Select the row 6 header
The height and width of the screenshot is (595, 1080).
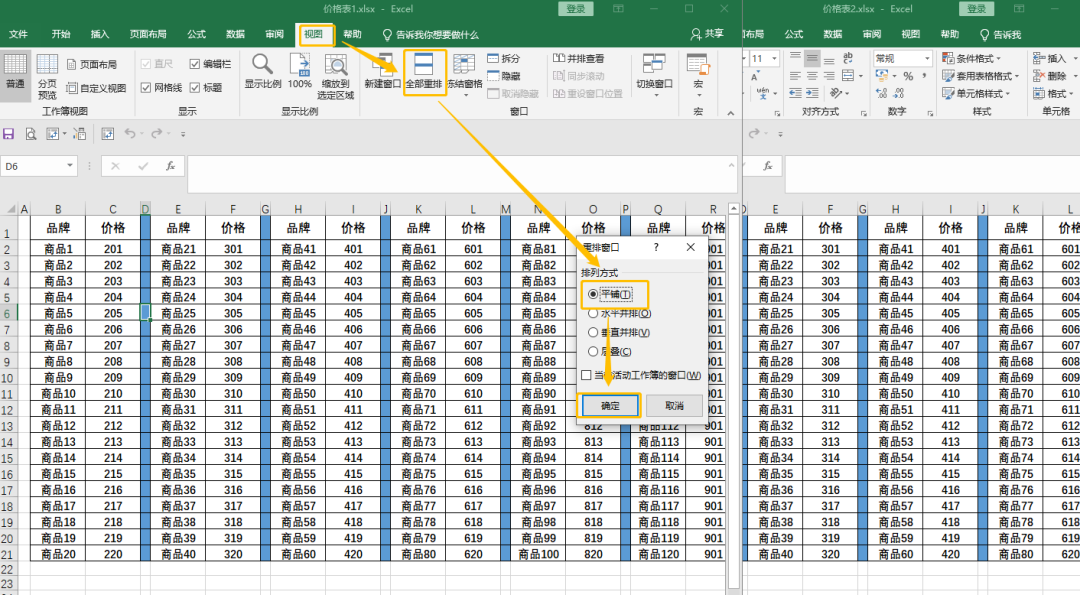[8, 313]
